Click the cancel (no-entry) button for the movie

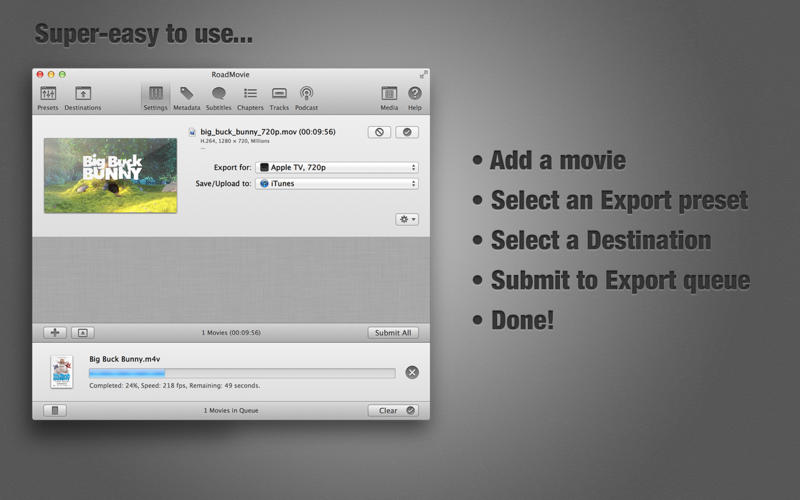379,132
